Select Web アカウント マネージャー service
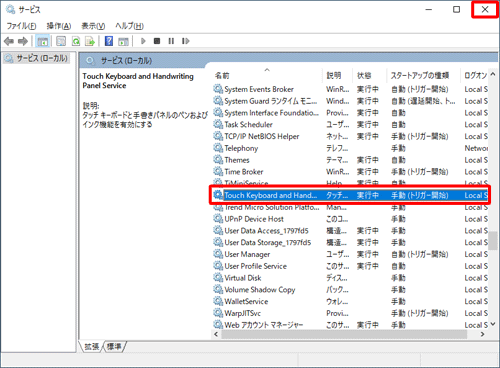 [350, 325]
